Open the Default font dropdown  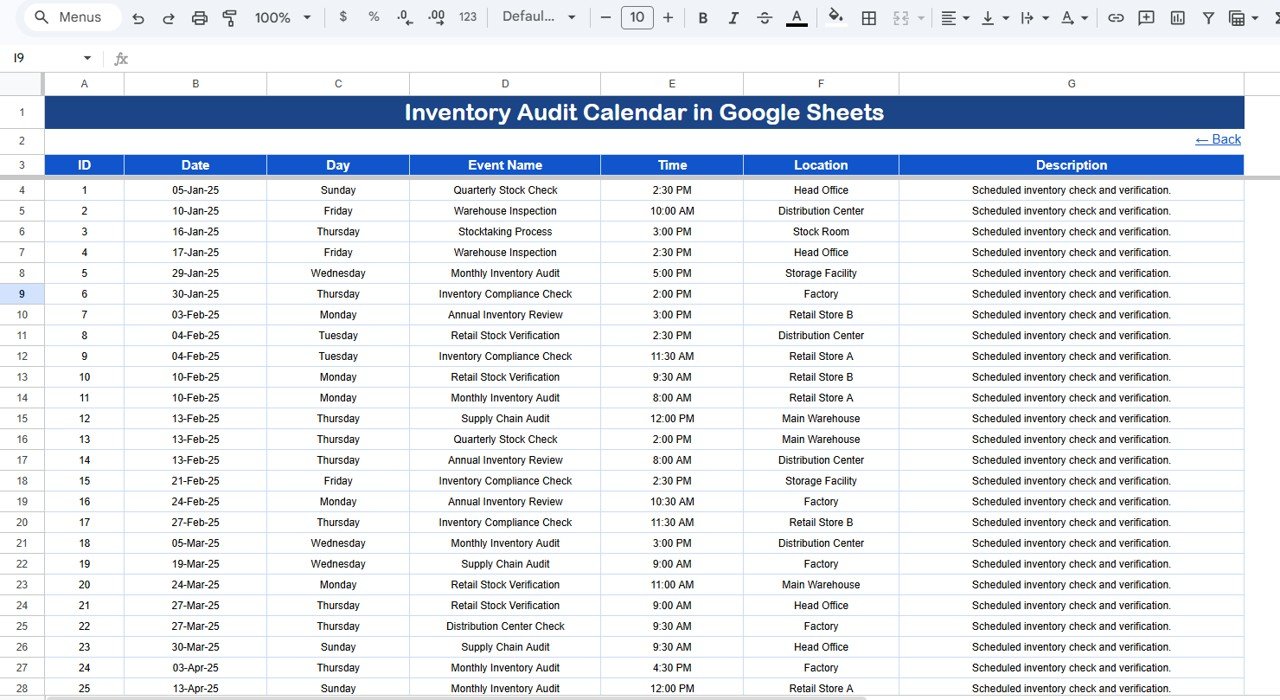[539, 18]
